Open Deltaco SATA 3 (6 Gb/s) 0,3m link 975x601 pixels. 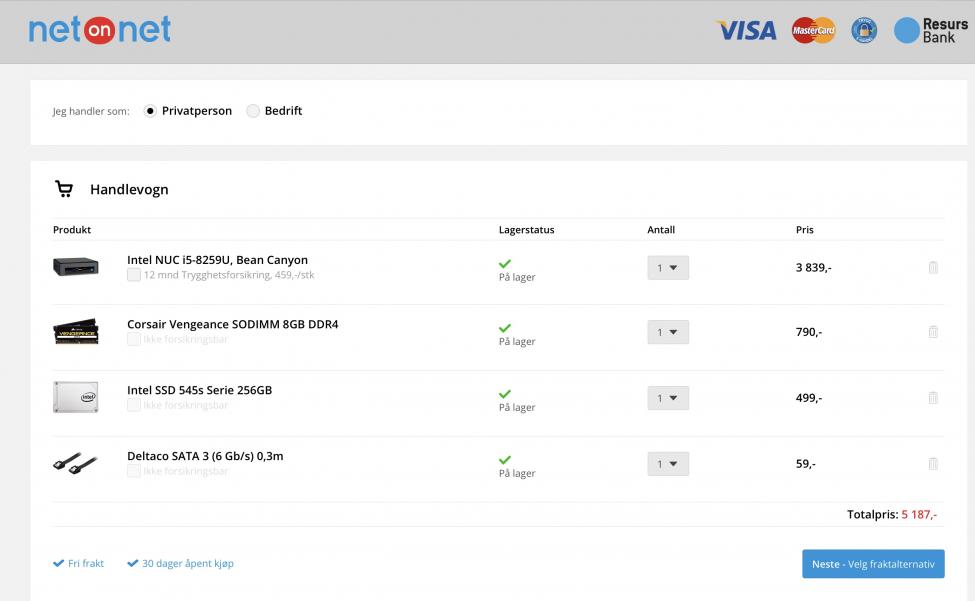pos(205,456)
